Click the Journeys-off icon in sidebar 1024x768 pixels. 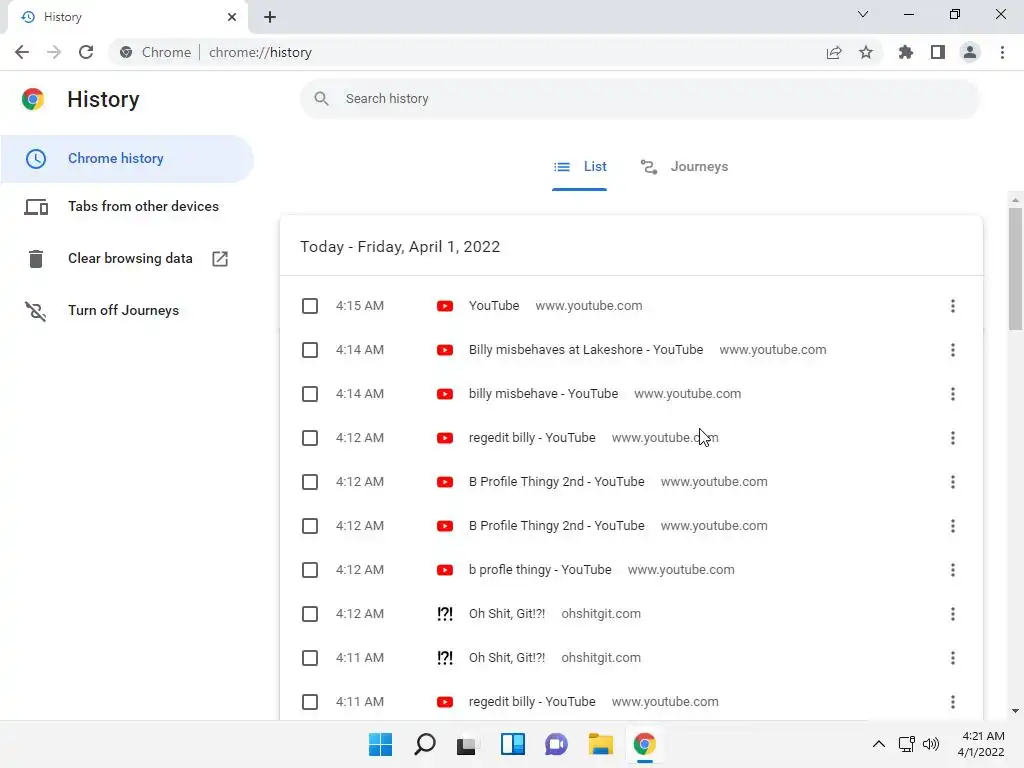point(36,312)
